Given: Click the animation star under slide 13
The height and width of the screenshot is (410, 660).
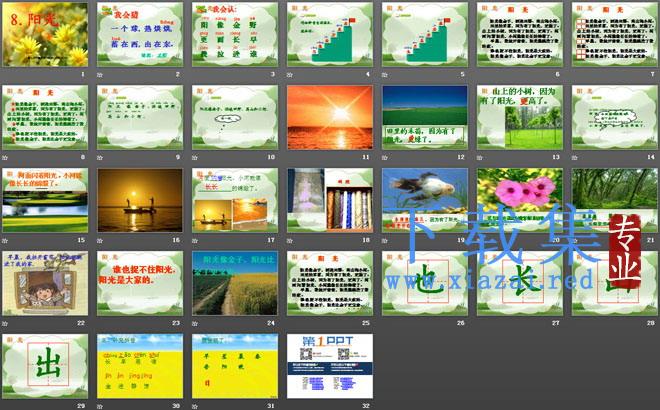Looking at the screenshot, I should (x=479, y=157).
